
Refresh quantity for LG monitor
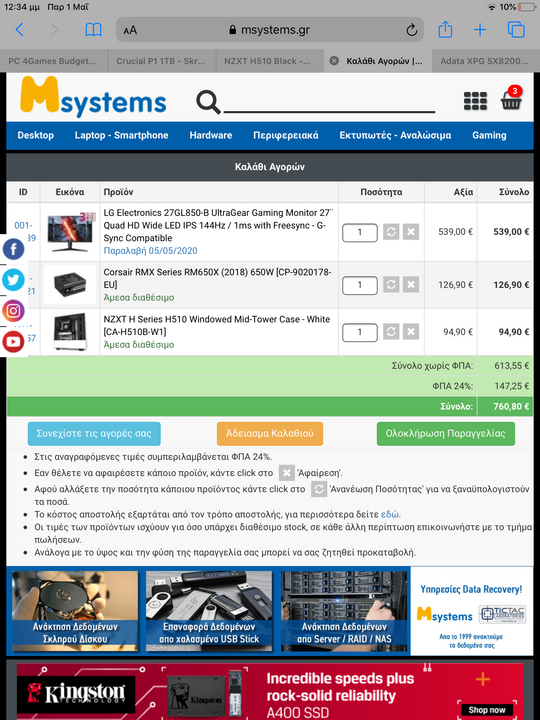click(x=391, y=232)
